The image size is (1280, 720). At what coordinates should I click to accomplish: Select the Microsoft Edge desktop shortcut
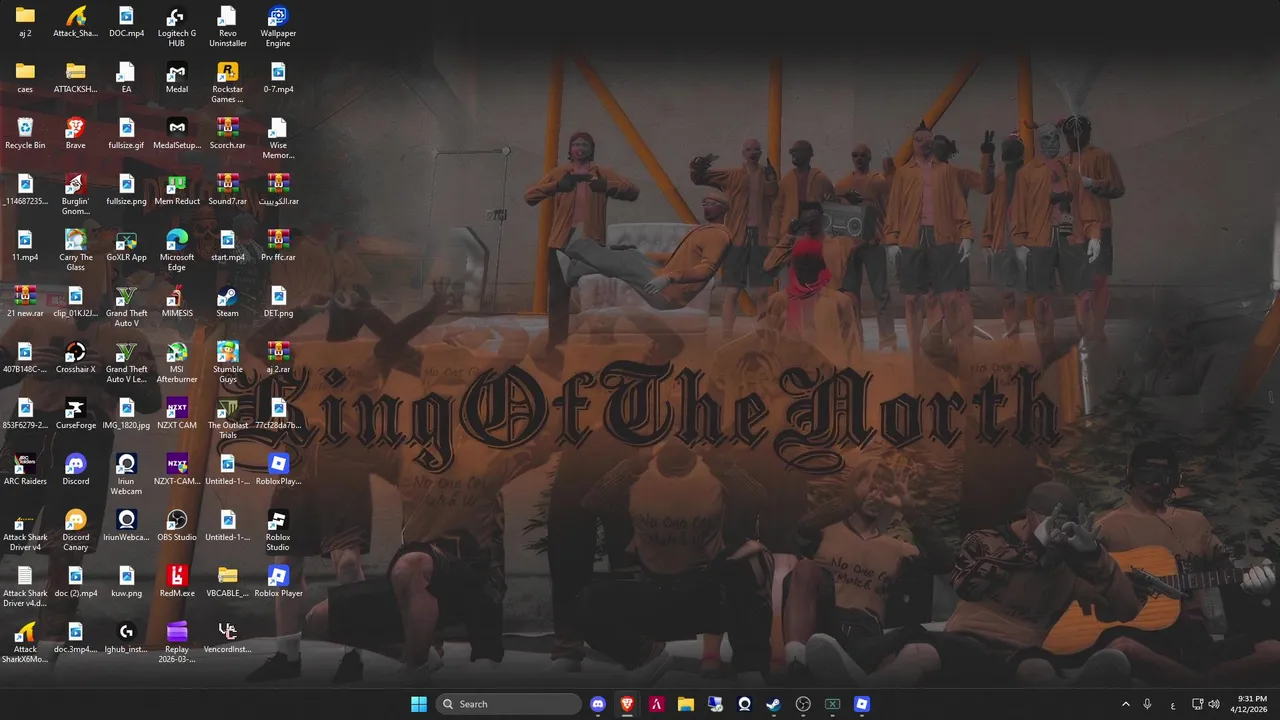176,251
